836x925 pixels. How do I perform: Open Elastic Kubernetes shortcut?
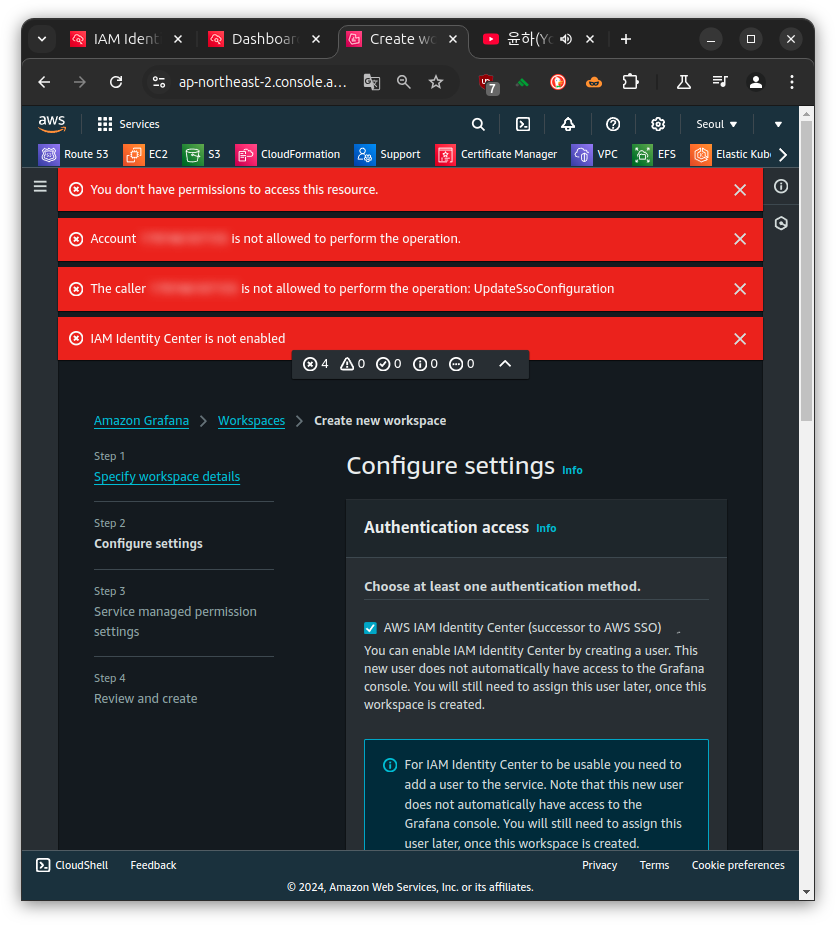point(730,155)
